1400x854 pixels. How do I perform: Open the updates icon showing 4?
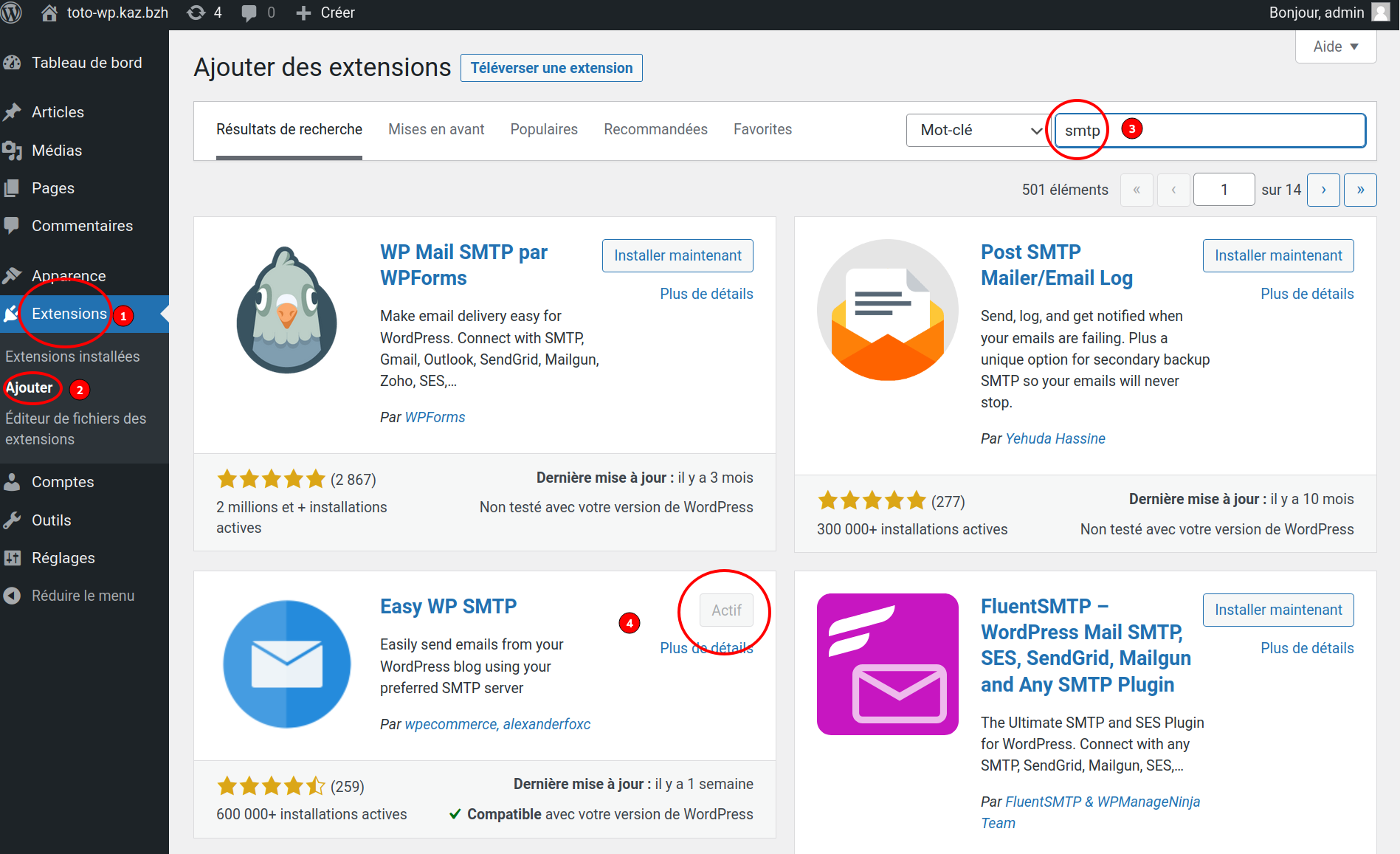[x=204, y=13]
